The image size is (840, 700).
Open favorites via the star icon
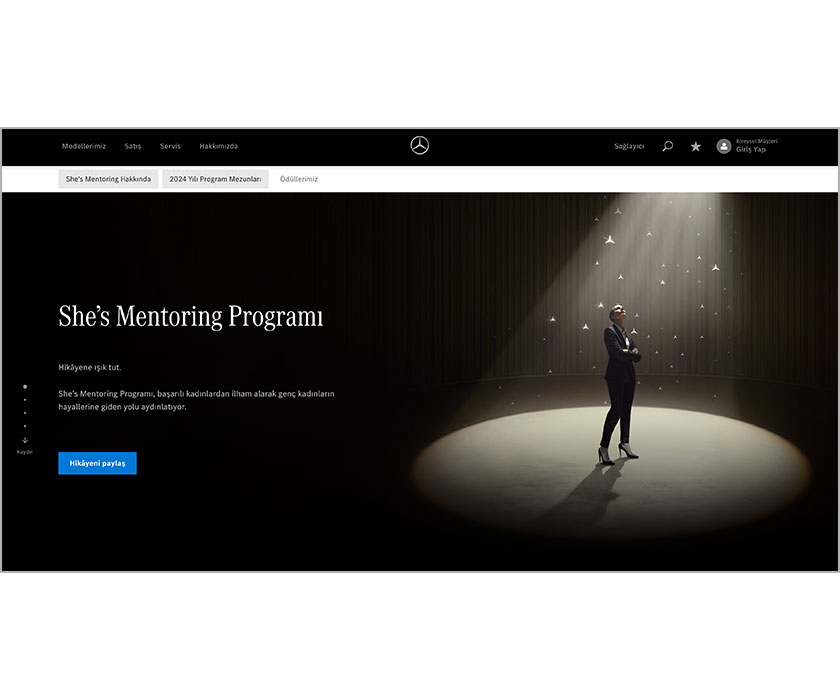695,146
